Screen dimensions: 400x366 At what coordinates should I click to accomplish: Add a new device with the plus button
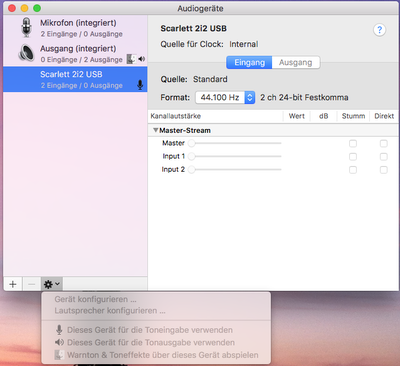13,284
